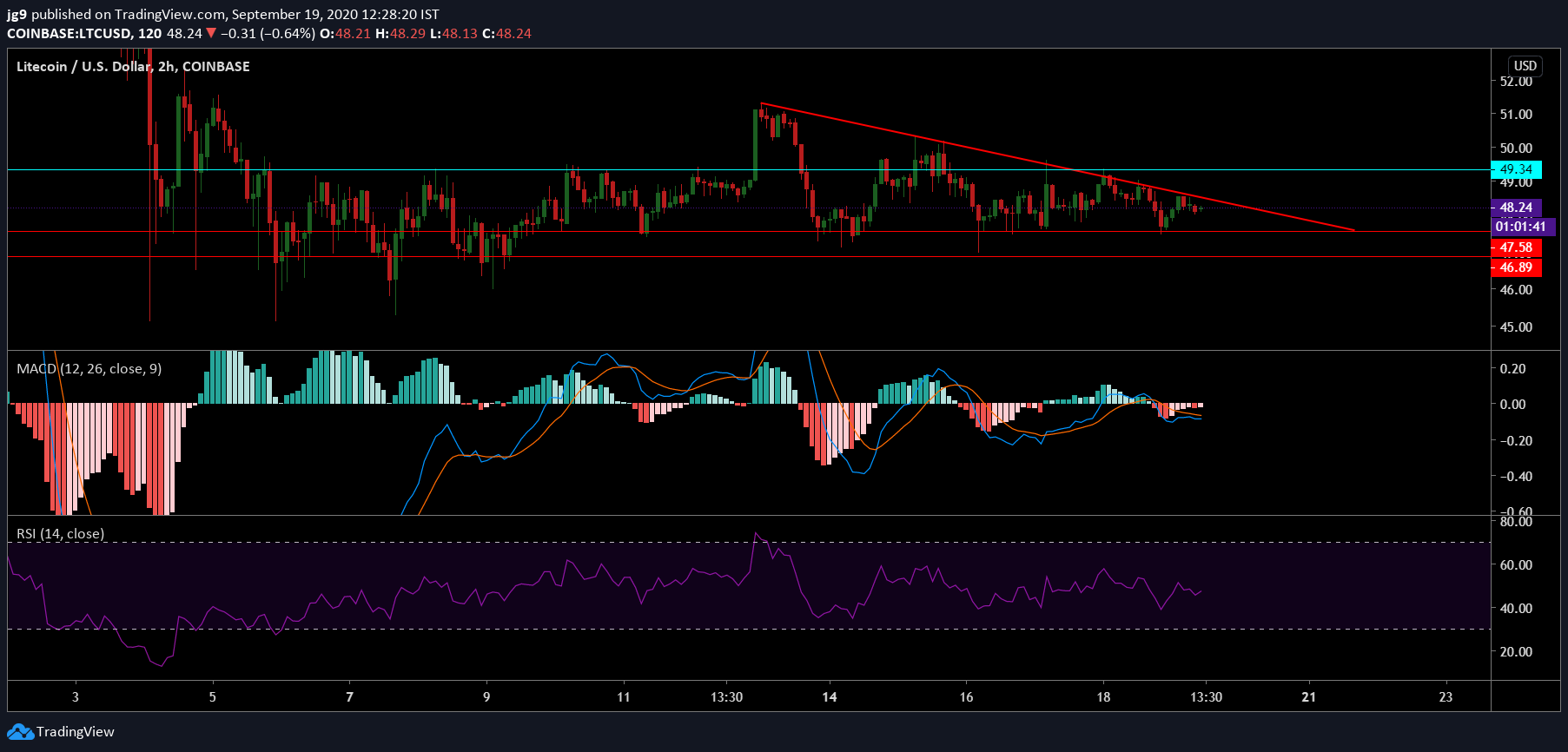Select the red 47.58 price level label
This screenshot has width=1568, height=752.
tap(1516, 247)
